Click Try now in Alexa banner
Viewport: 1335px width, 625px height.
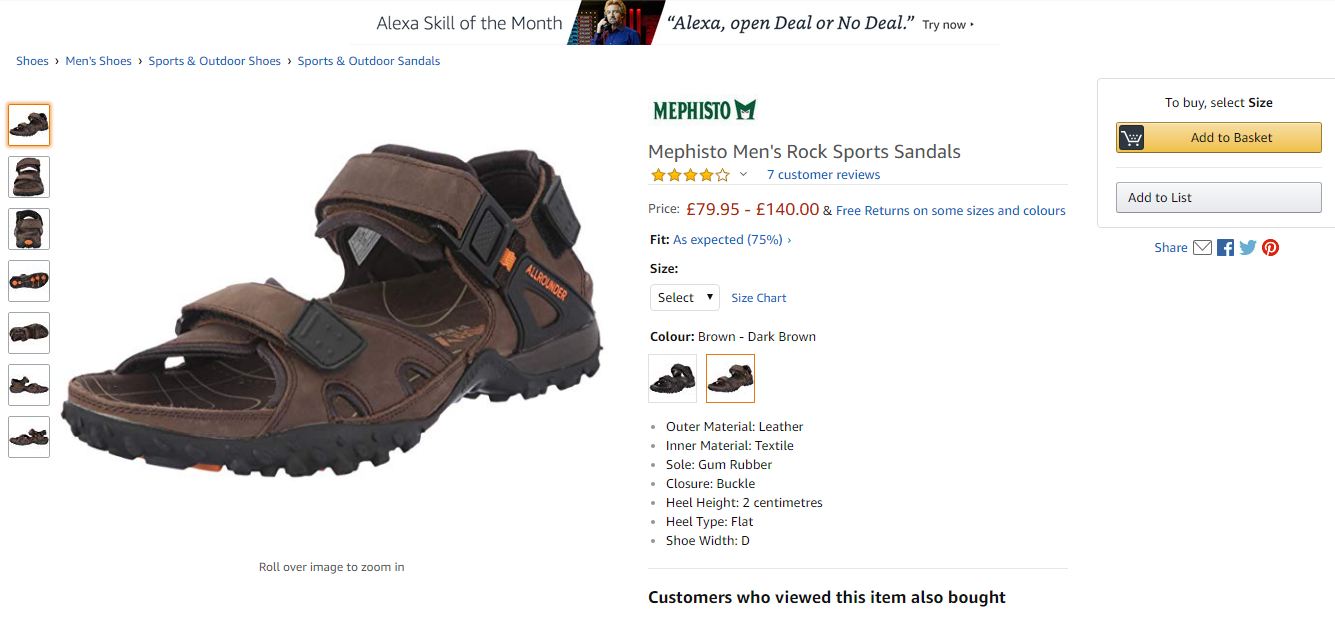tap(947, 25)
